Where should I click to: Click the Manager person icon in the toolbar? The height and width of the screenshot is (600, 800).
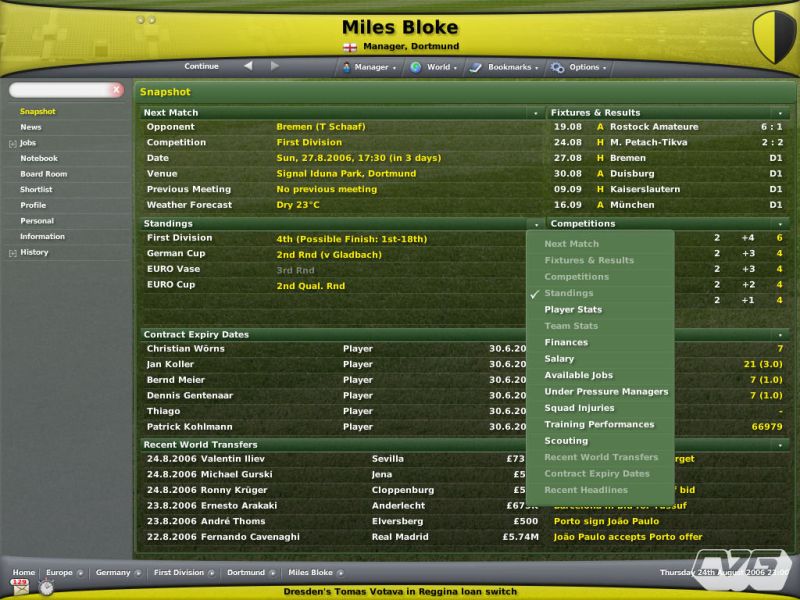click(346, 67)
